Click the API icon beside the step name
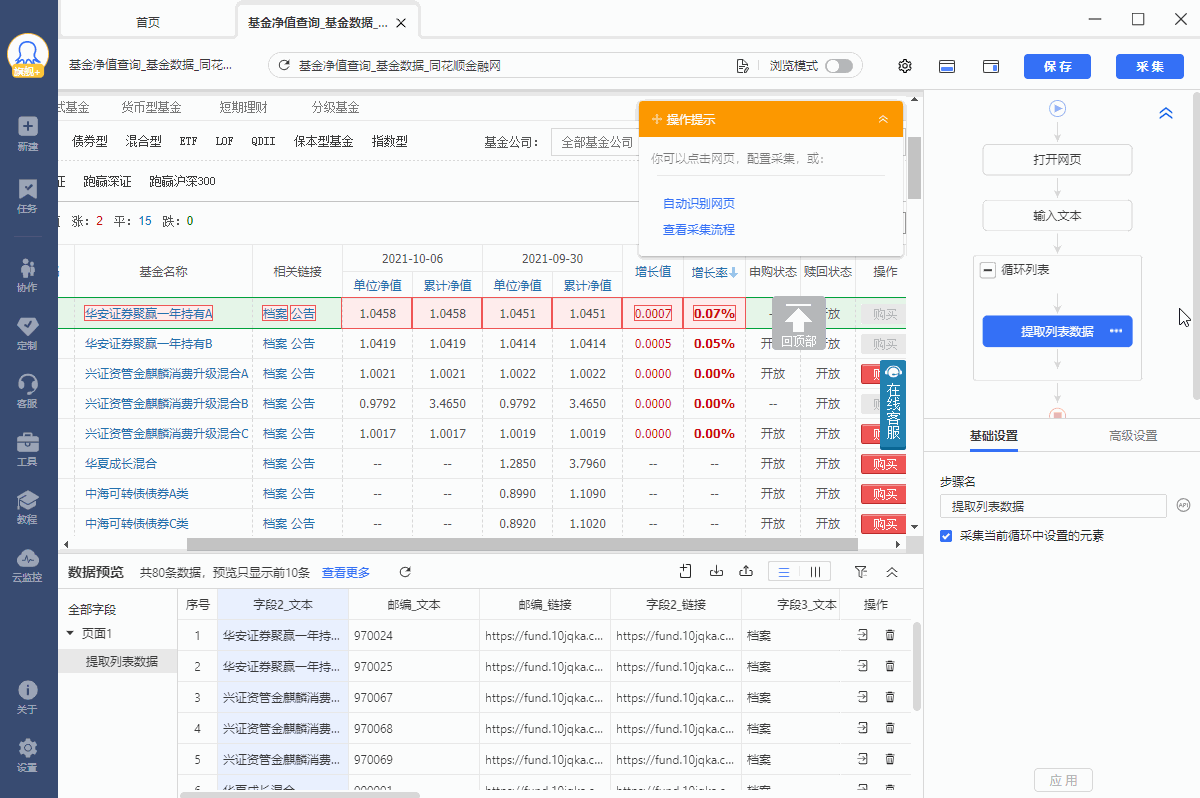Image resolution: width=1200 pixels, height=798 pixels. [1183, 505]
